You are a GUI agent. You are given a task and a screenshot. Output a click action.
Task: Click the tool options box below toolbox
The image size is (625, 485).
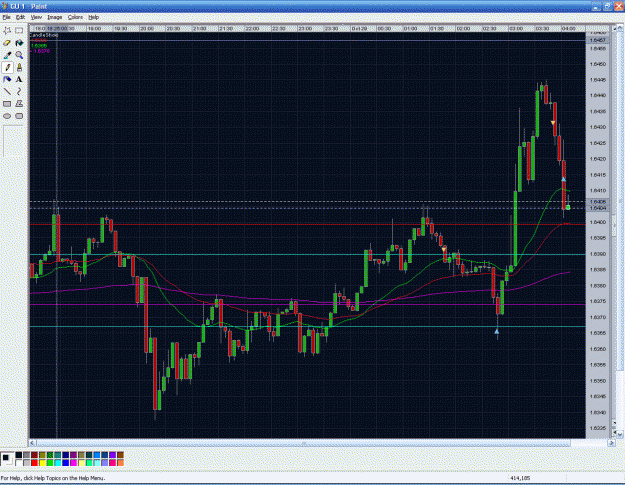13,141
